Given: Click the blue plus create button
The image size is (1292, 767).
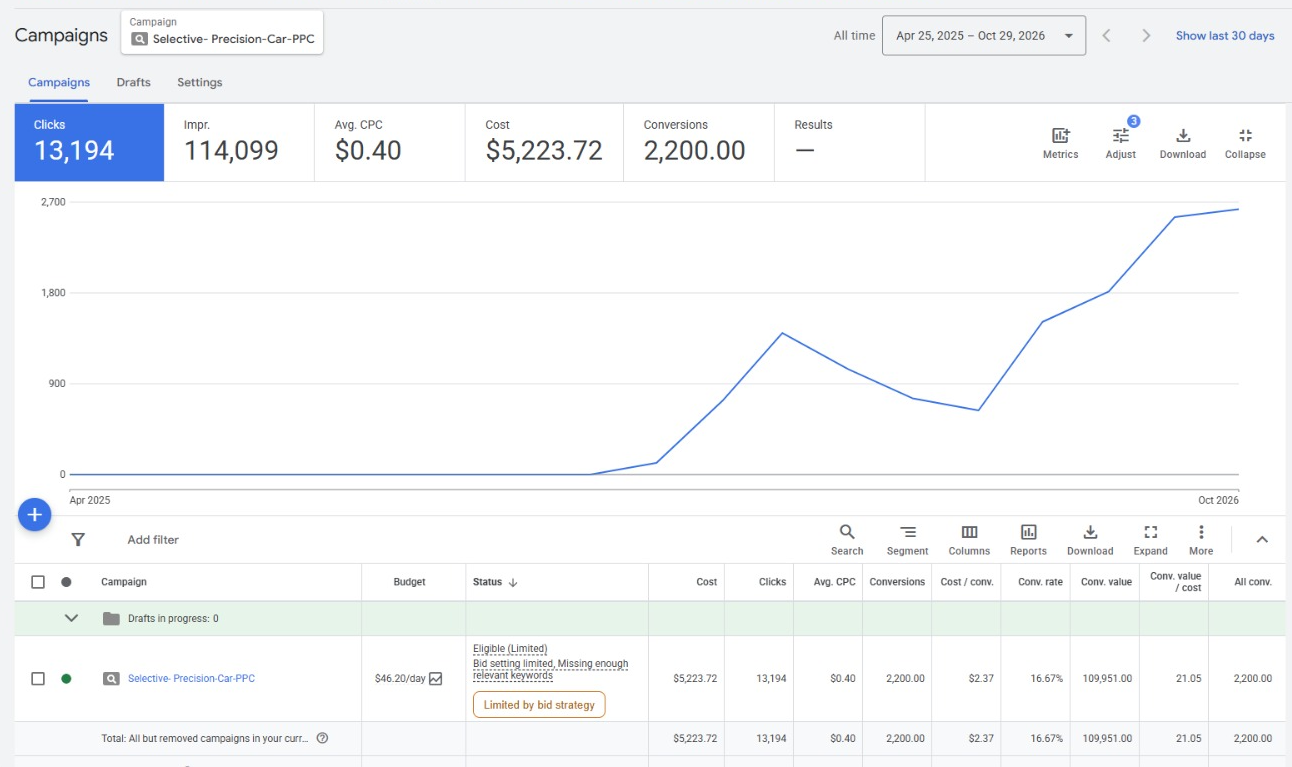Looking at the screenshot, I should point(34,515).
